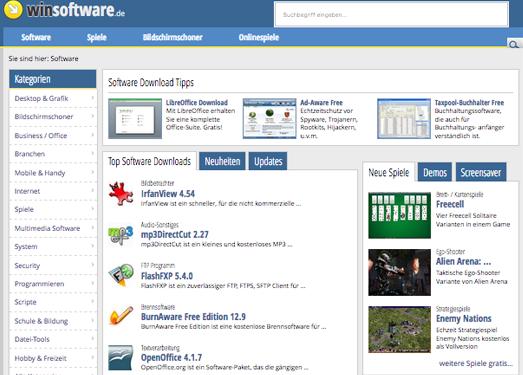Open the IrfanView 4.54 download link
This screenshot has width=523, height=375.
168,194
